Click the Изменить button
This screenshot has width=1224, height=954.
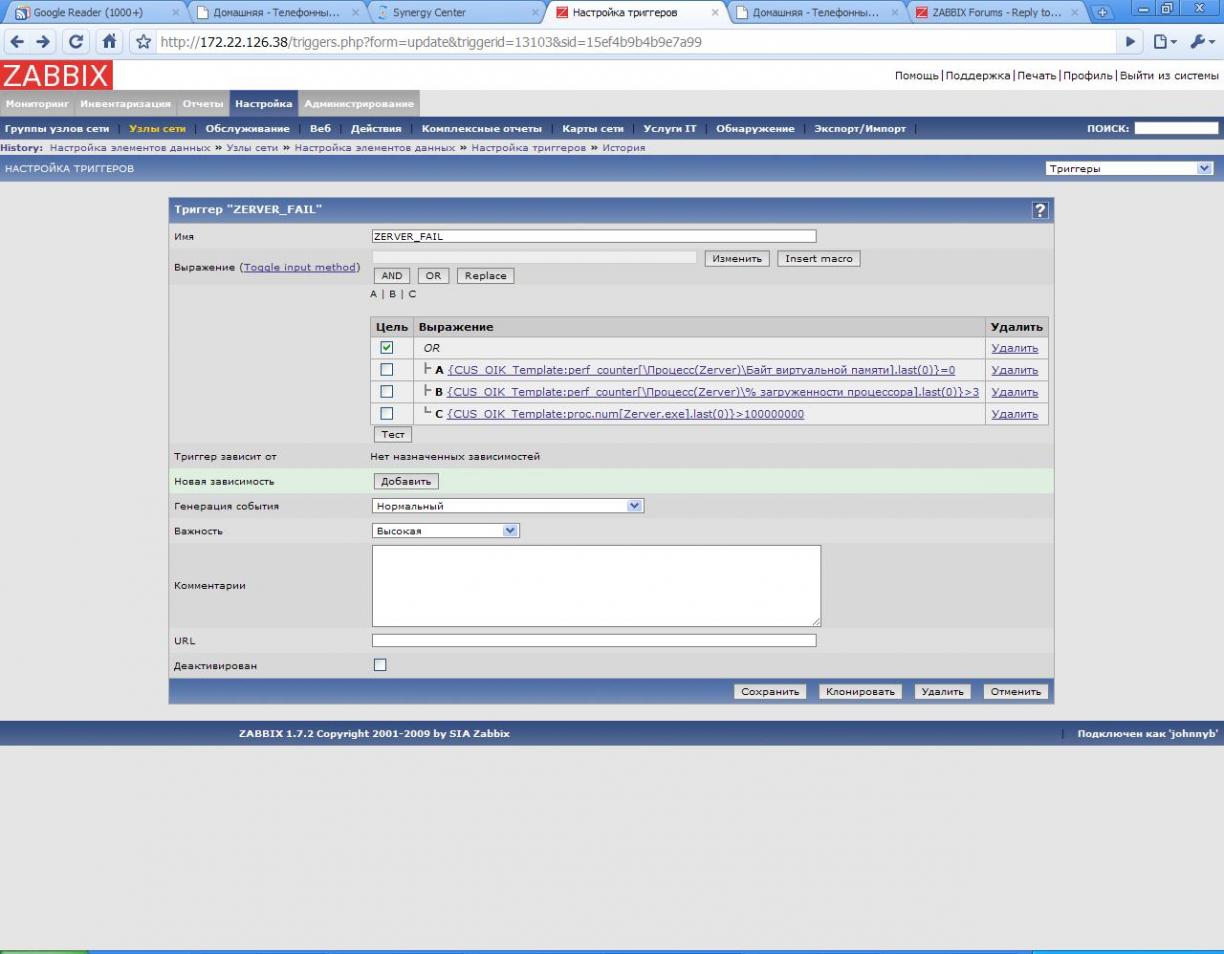[x=738, y=258]
